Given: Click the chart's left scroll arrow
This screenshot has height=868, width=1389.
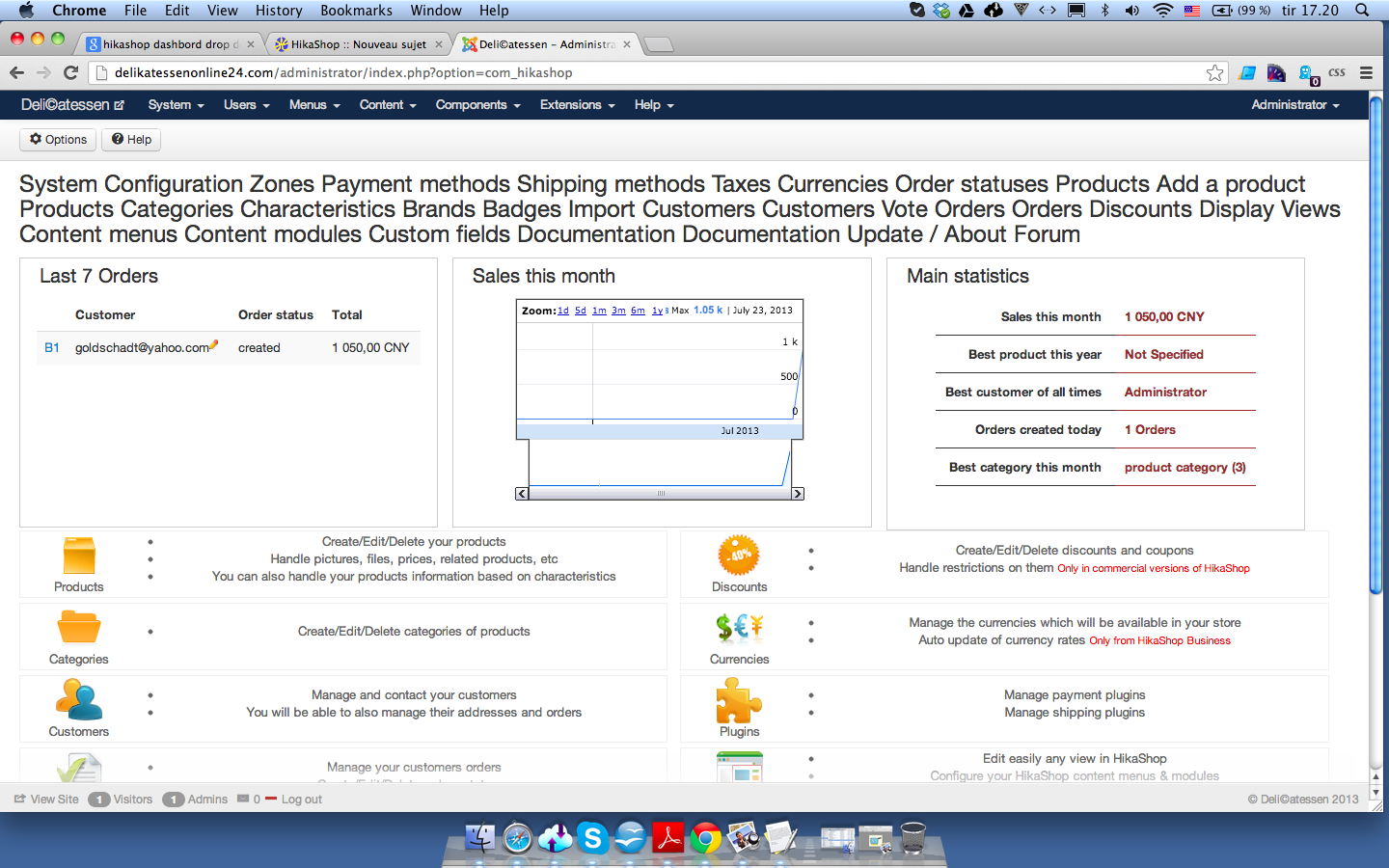Looking at the screenshot, I should coord(522,494).
